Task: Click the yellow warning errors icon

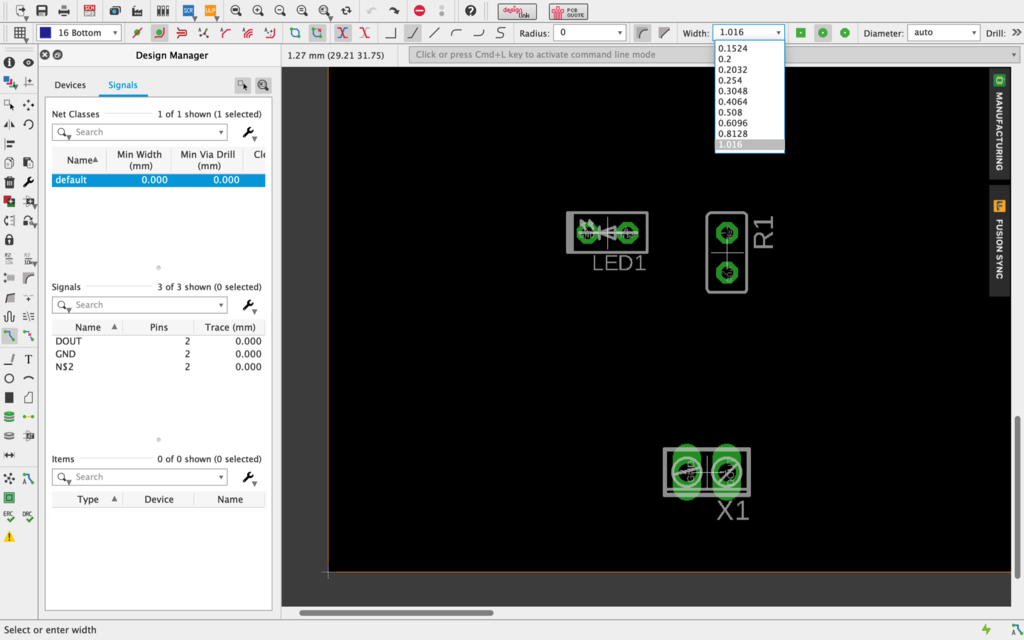Action: click(x=9, y=537)
